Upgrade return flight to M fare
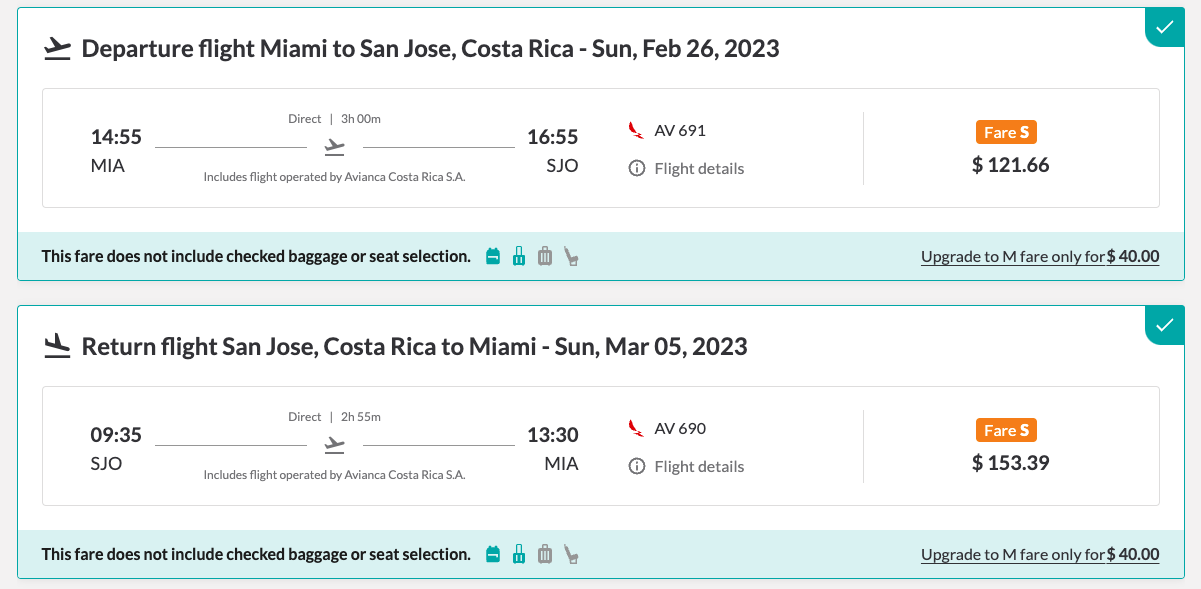Image resolution: width=1201 pixels, height=589 pixels. pyautogui.click(x=1040, y=555)
